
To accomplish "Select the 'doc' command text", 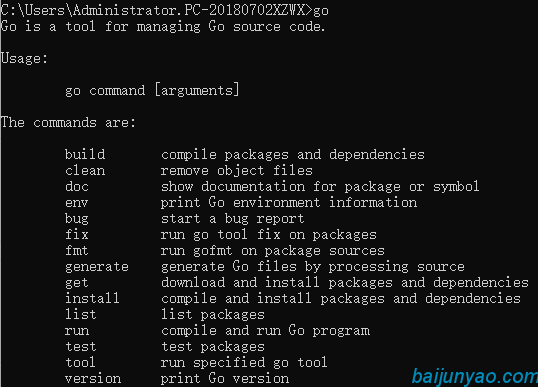I will coord(77,187).
